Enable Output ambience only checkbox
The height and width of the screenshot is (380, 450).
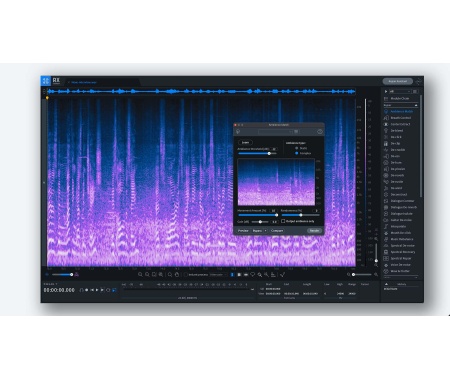[x=283, y=221]
